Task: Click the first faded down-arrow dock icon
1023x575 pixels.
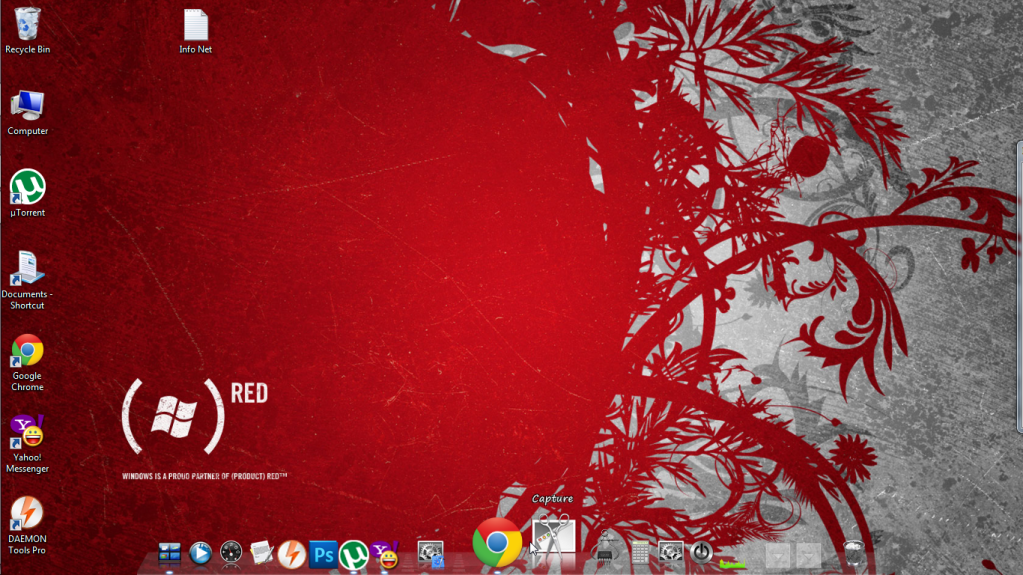Action: click(778, 555)
